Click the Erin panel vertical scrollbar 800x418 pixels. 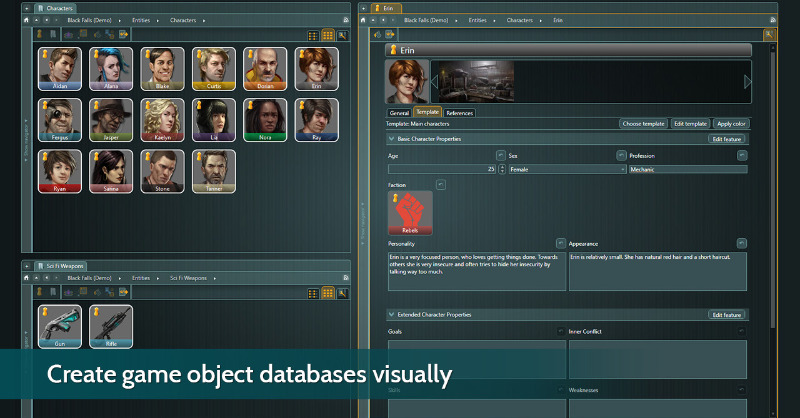click(773, 189)
